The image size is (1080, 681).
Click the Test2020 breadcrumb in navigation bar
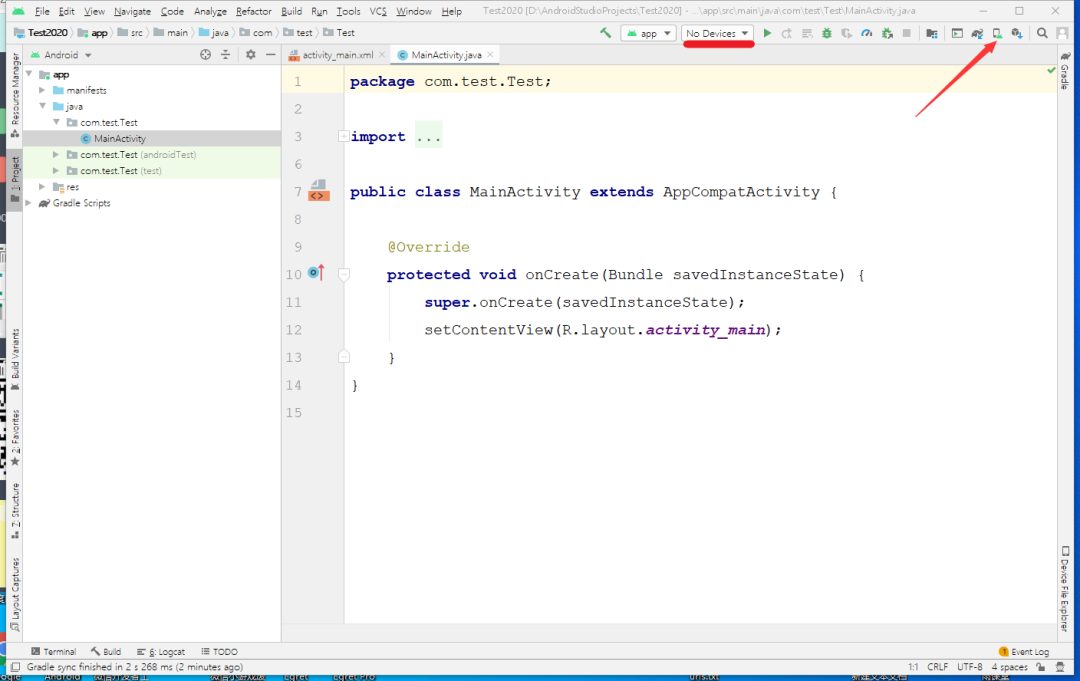(x=41, y=32)
